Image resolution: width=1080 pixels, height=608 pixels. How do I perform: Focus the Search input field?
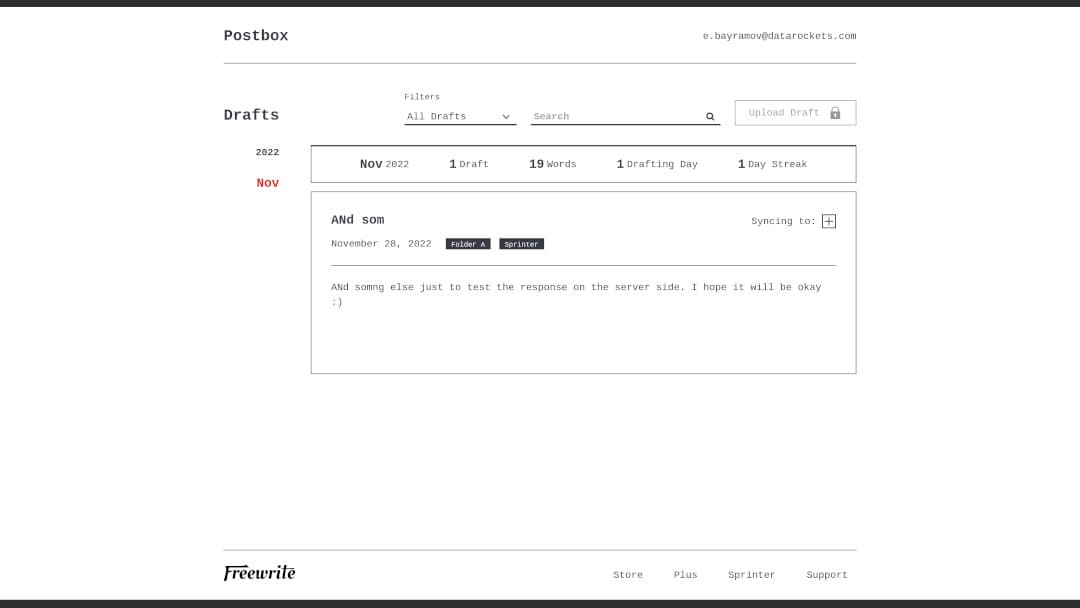point(615,117)
